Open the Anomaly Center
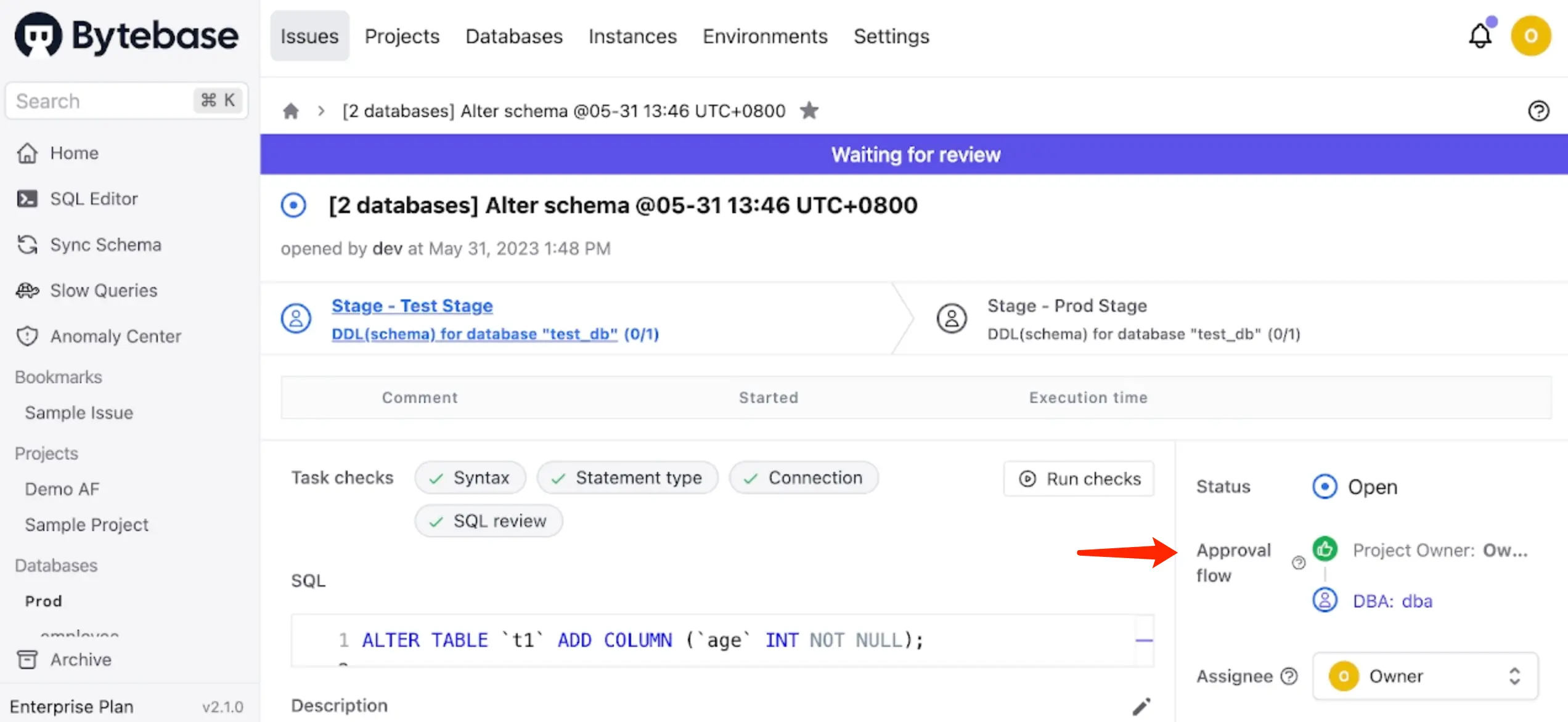This screenshot has height=722, width=1568. pyautogui.click(x=115, y=336)
